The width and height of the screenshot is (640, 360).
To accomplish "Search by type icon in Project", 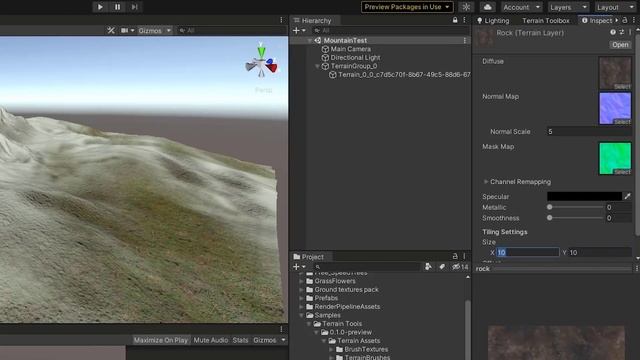I will (428, 267).
